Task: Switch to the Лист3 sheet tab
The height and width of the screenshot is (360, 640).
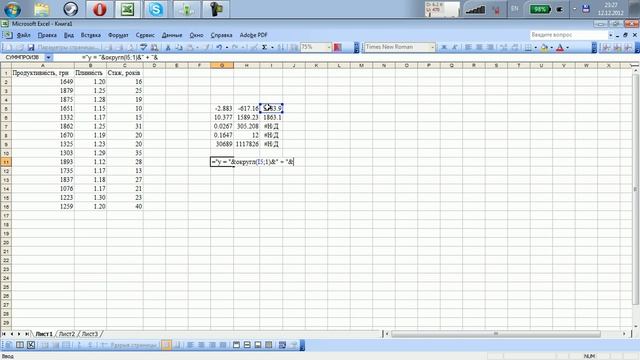Action: [89, 334]
